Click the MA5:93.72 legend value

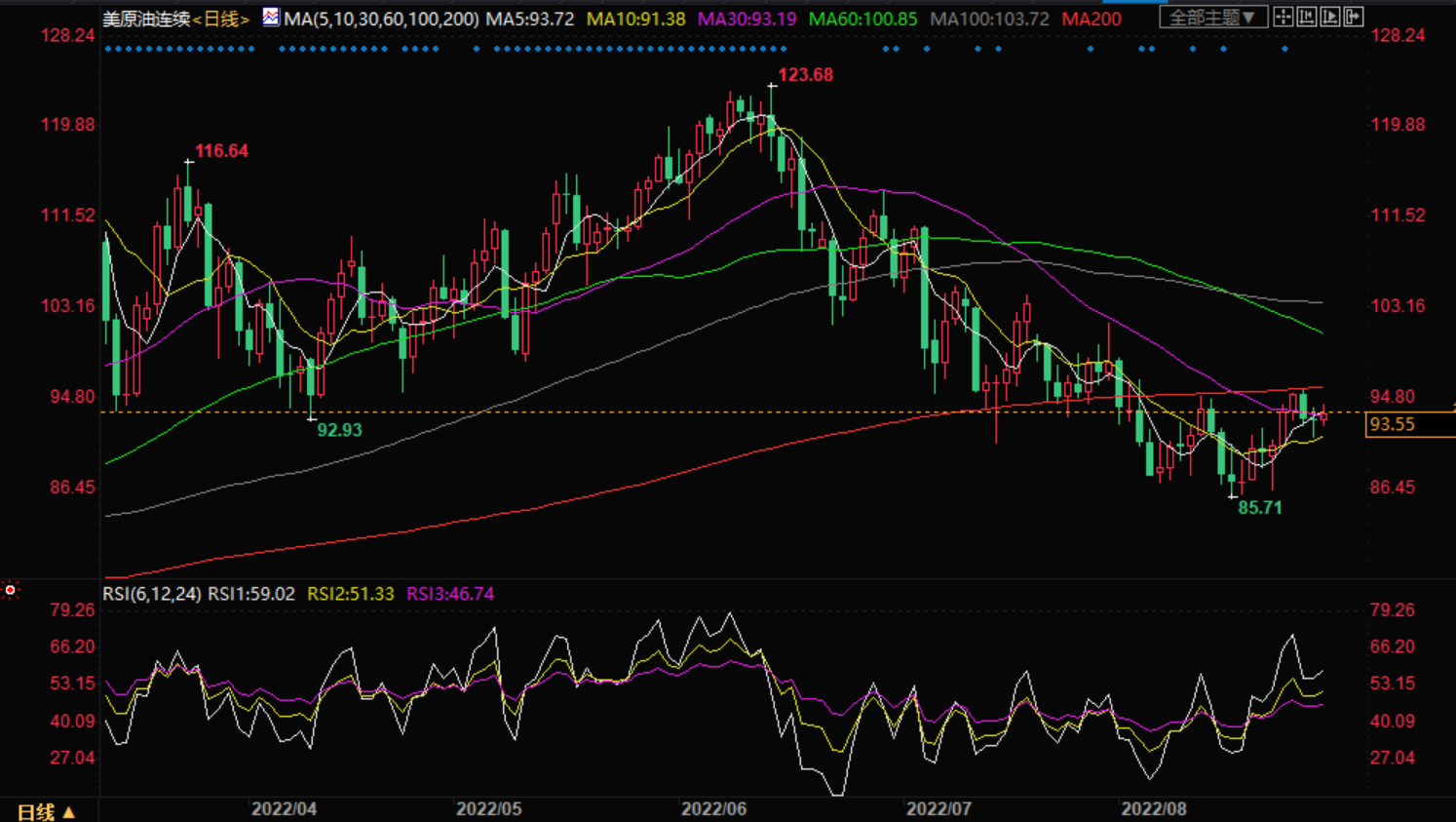pos(530,20)
